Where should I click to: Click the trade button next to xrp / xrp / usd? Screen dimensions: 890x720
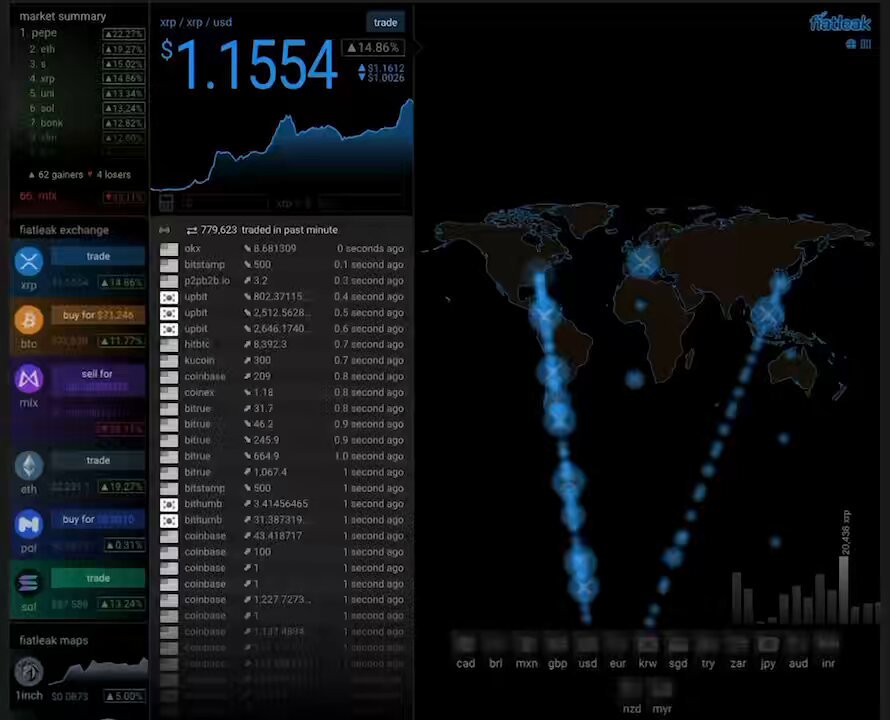pyautogui.click(x=385, y=23)
